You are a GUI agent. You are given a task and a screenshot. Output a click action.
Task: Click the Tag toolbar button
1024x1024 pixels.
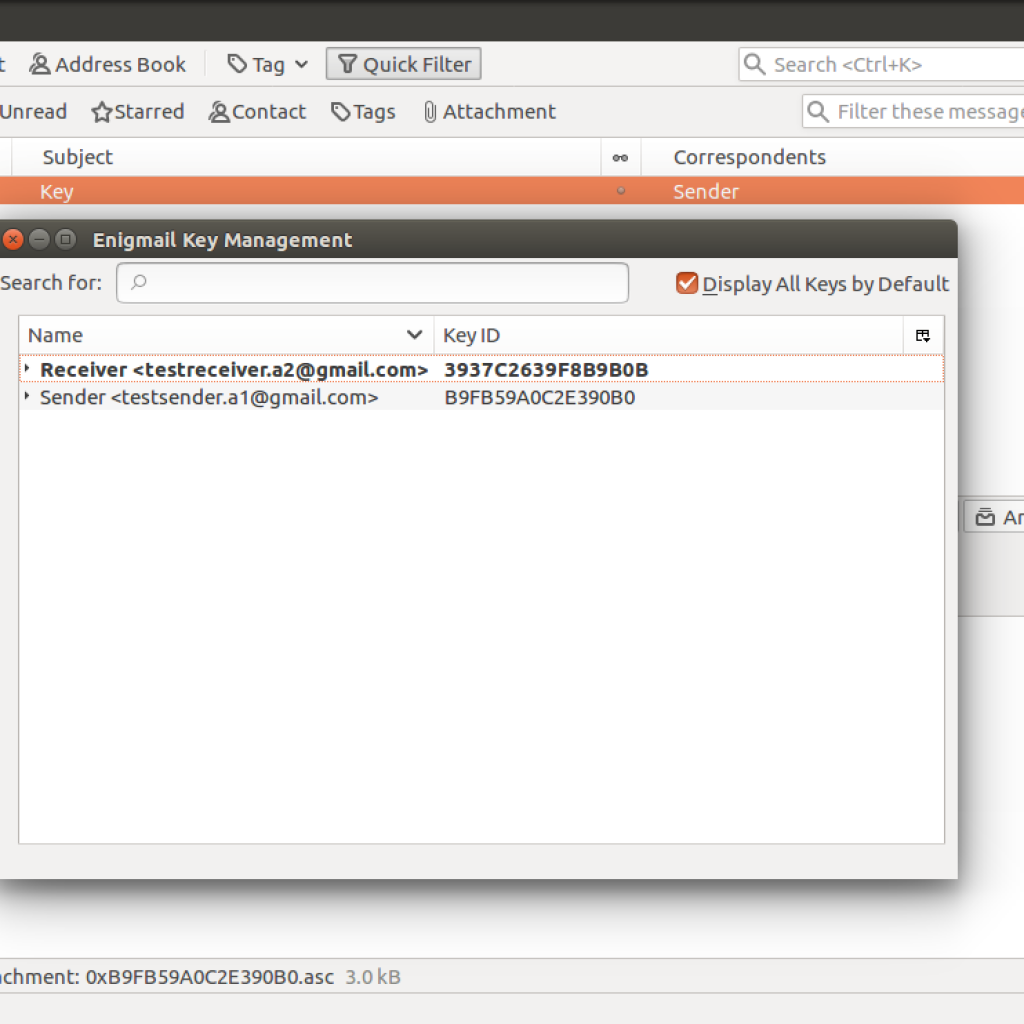(257, 65)
